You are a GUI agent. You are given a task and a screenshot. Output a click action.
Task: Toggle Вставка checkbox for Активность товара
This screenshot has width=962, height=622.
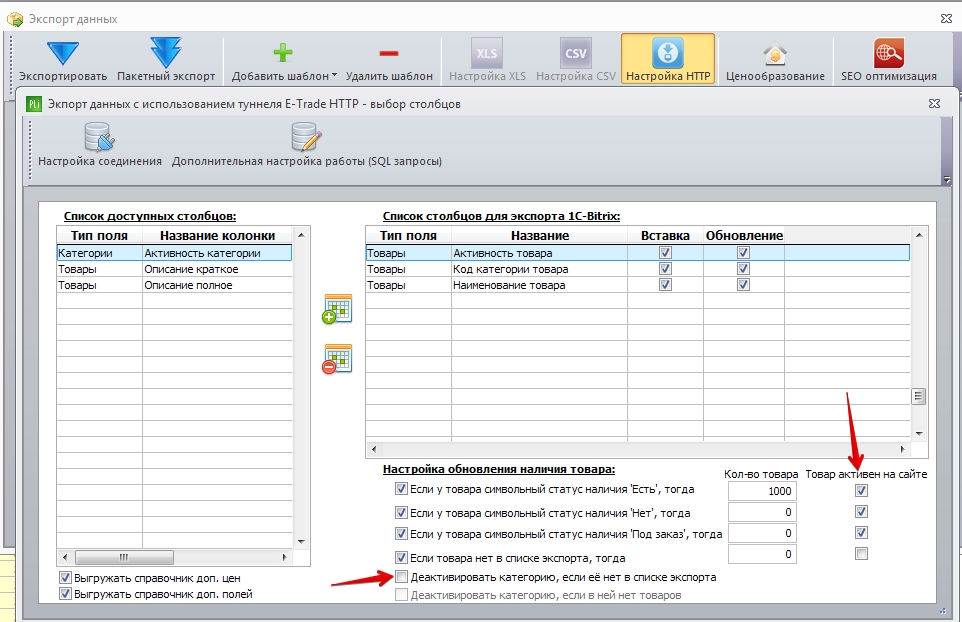(x=665, y=252)
